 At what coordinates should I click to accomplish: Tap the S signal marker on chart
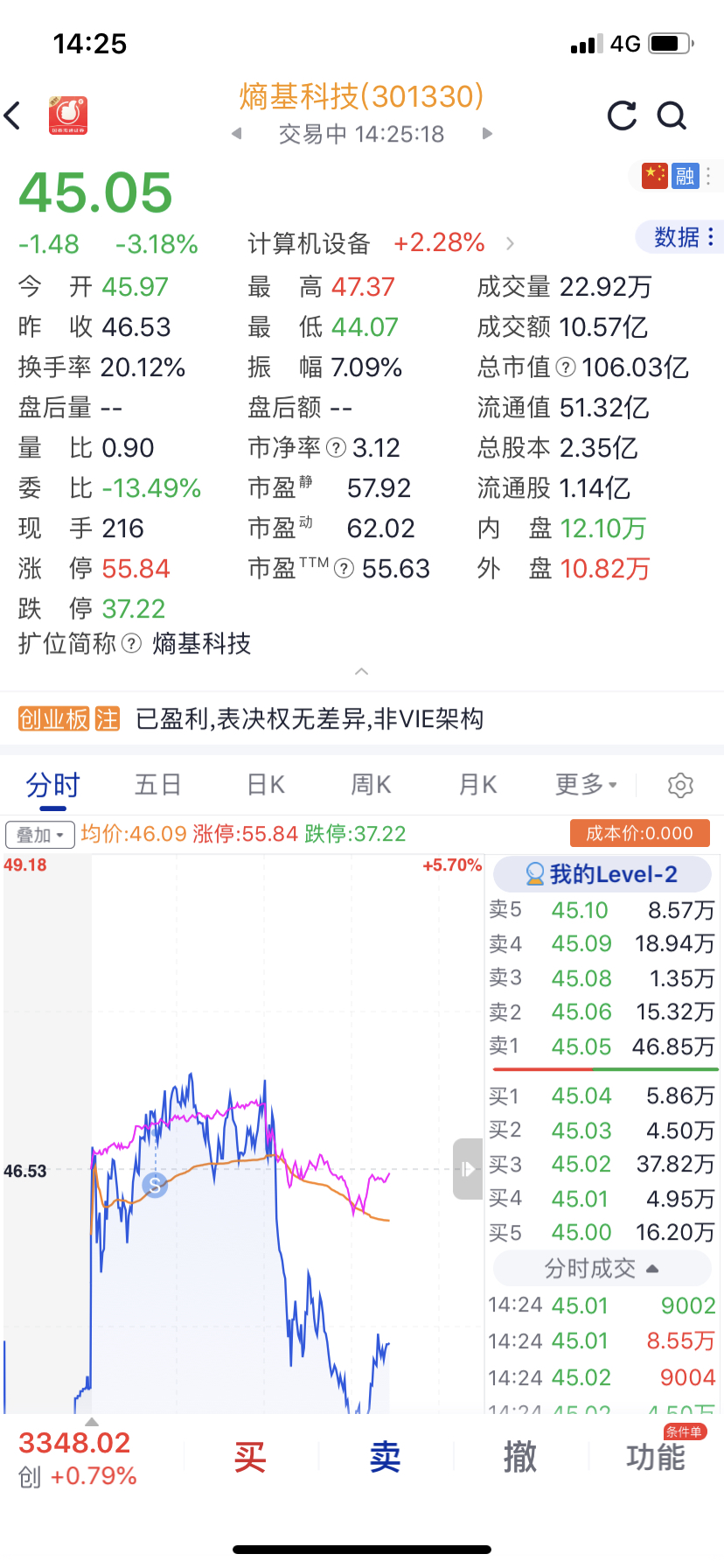(155, 1186)
